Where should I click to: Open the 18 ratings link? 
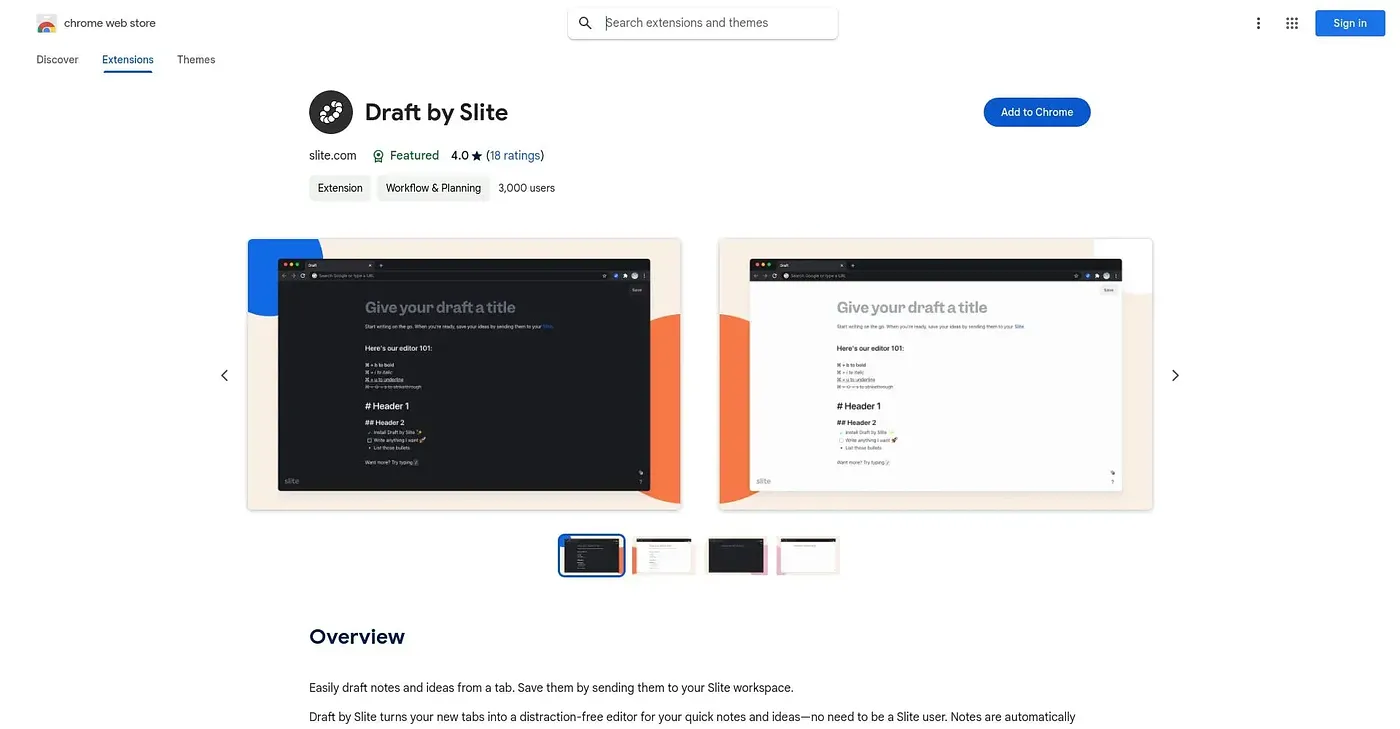(x=515, y=156)
